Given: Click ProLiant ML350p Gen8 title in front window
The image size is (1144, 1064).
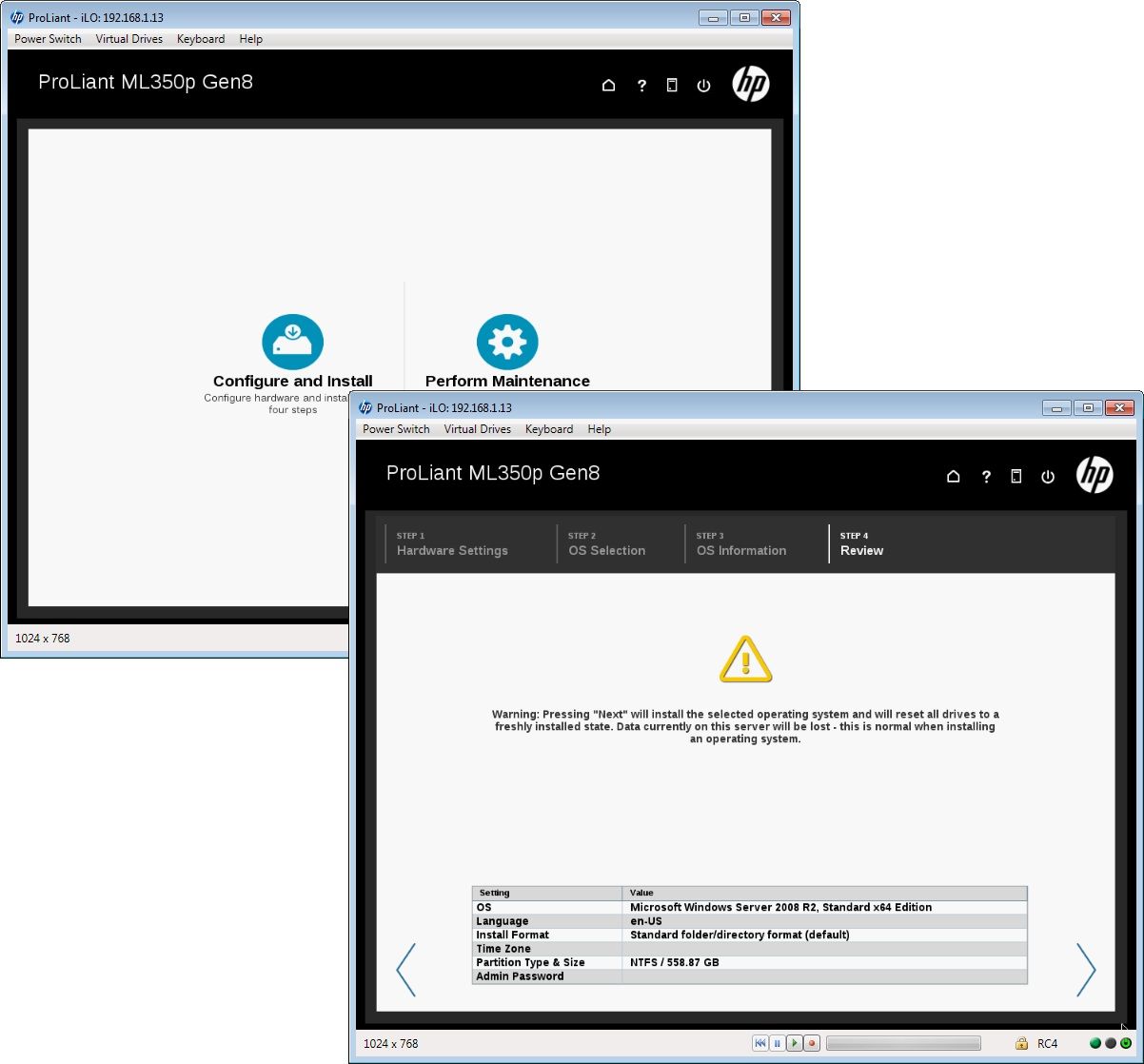Looking at the screenshot, I should point(493,473).
